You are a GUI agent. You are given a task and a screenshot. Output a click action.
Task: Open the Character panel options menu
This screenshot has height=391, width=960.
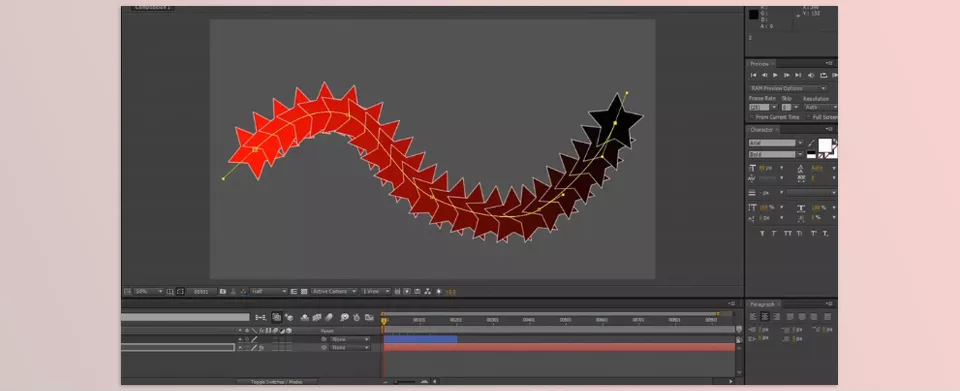(830, 129)
